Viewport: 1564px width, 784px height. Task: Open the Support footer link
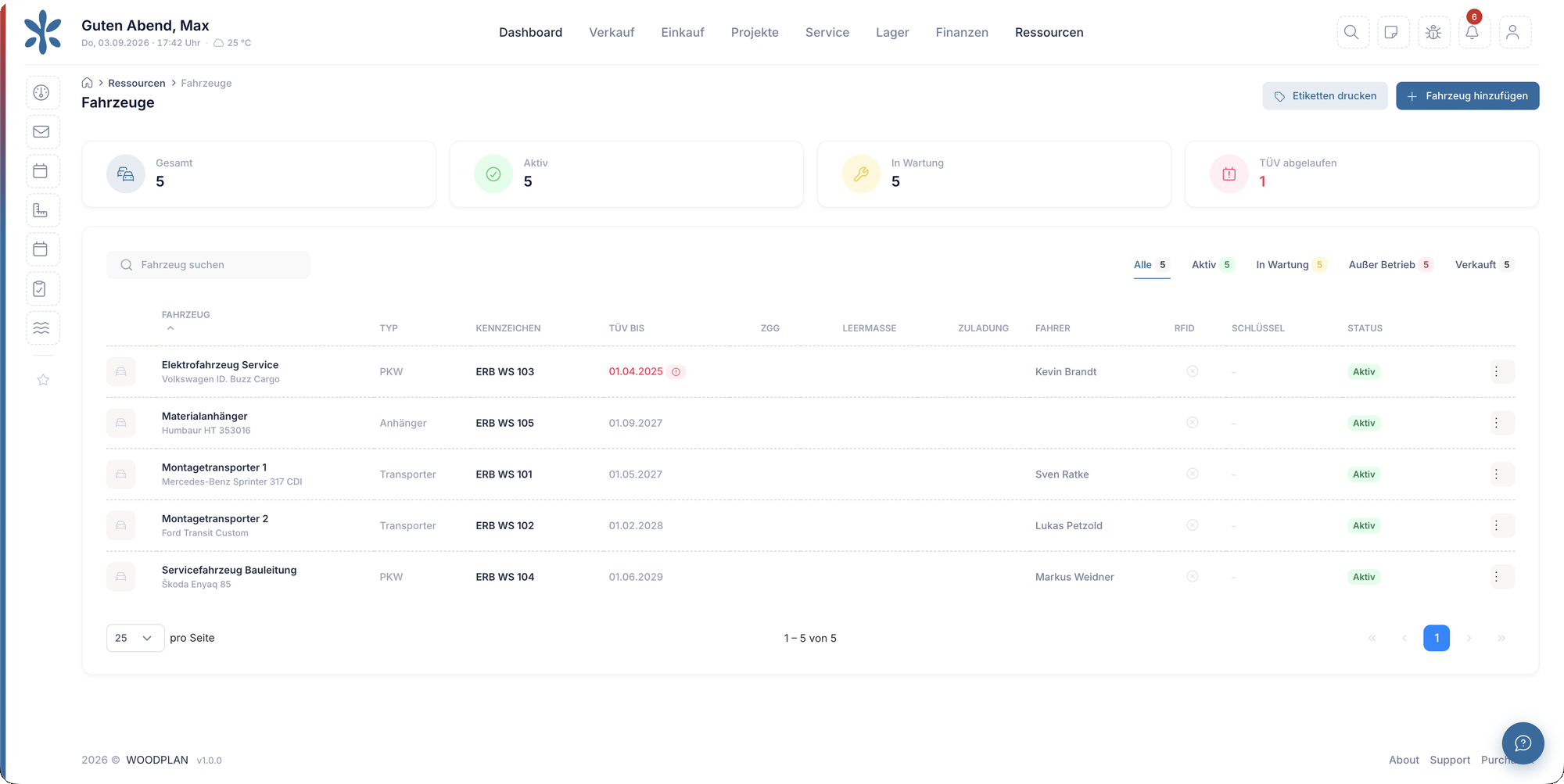point(1450,760)
